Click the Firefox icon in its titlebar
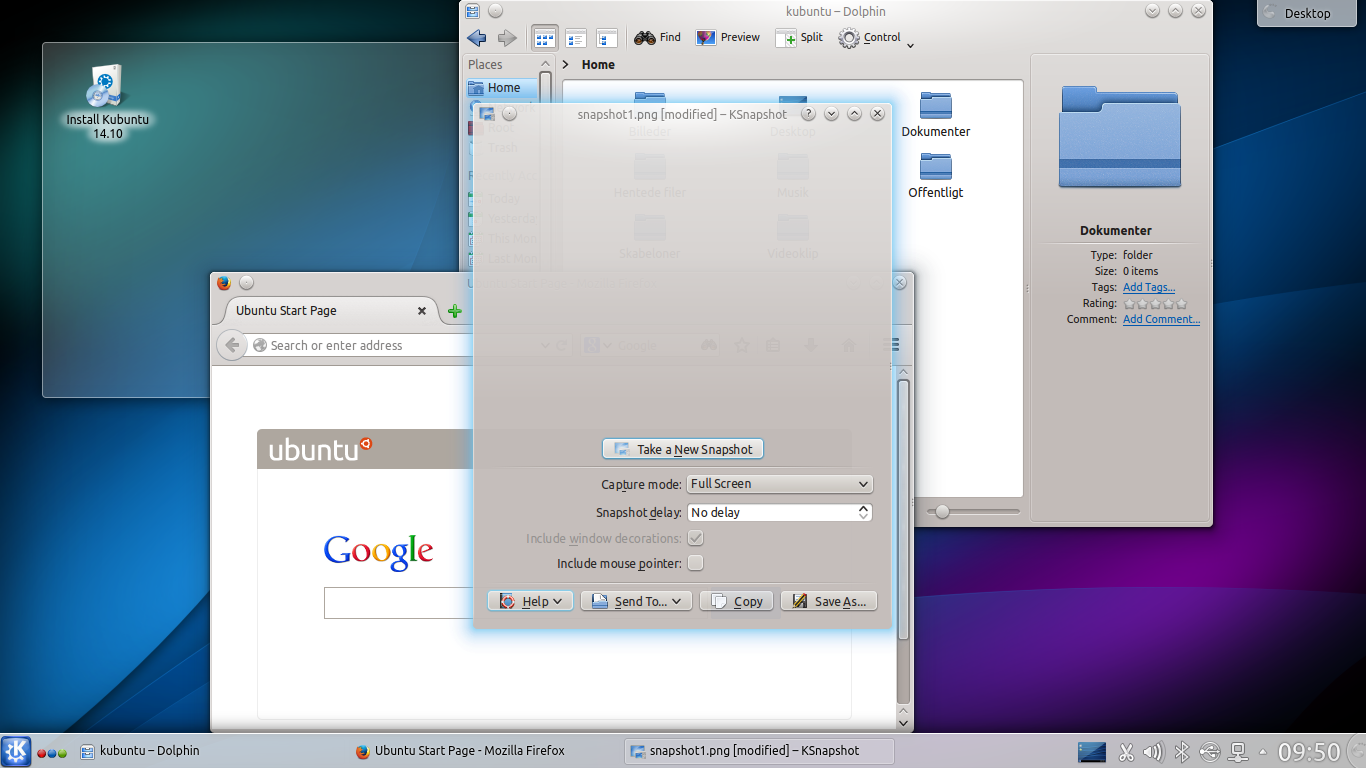The image size is (1366, 768). tap(224, 283)
